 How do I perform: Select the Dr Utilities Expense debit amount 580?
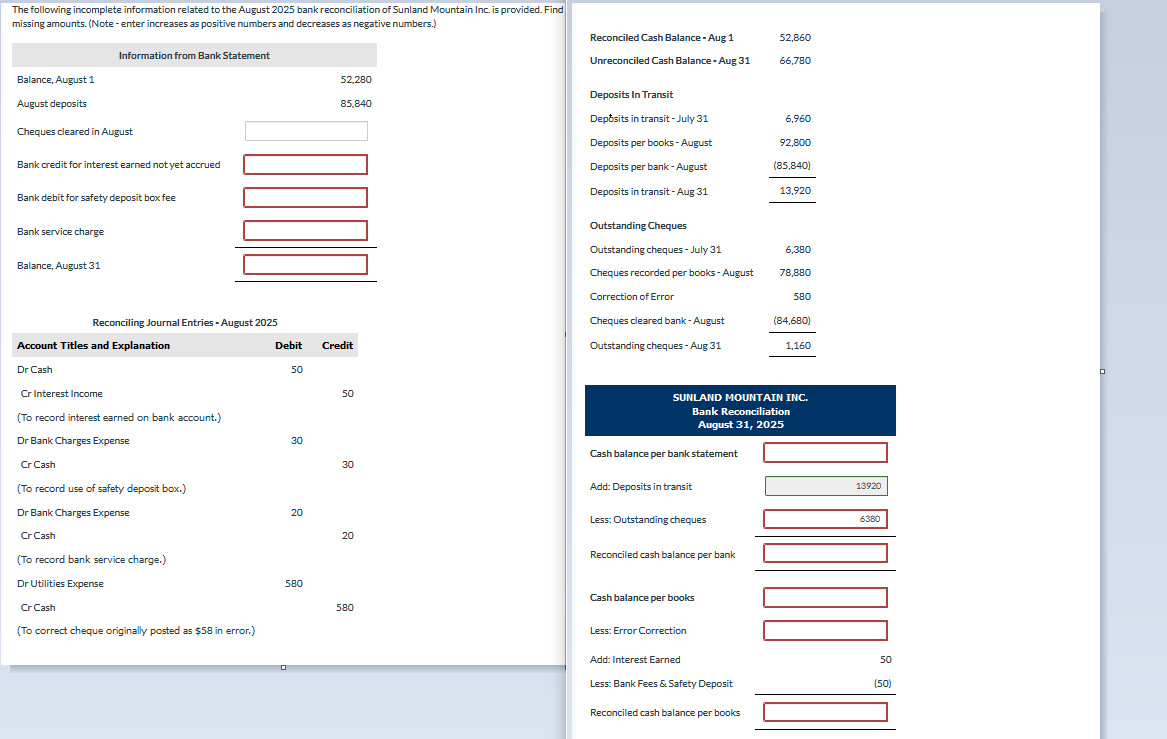click(x=294, y=583)
